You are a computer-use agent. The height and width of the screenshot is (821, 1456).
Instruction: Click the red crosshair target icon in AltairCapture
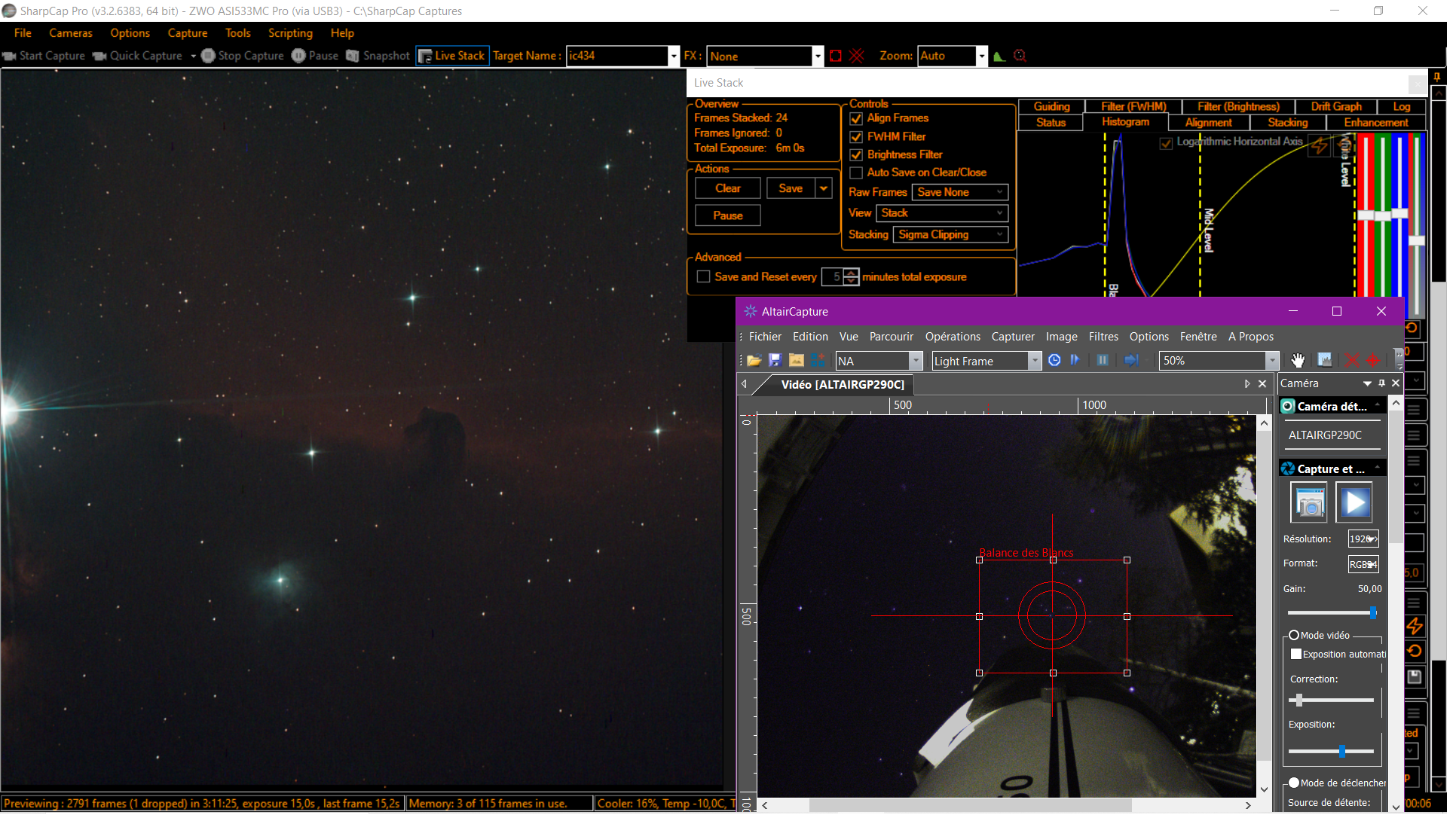pyautogui.click(x=1373, y=361)
